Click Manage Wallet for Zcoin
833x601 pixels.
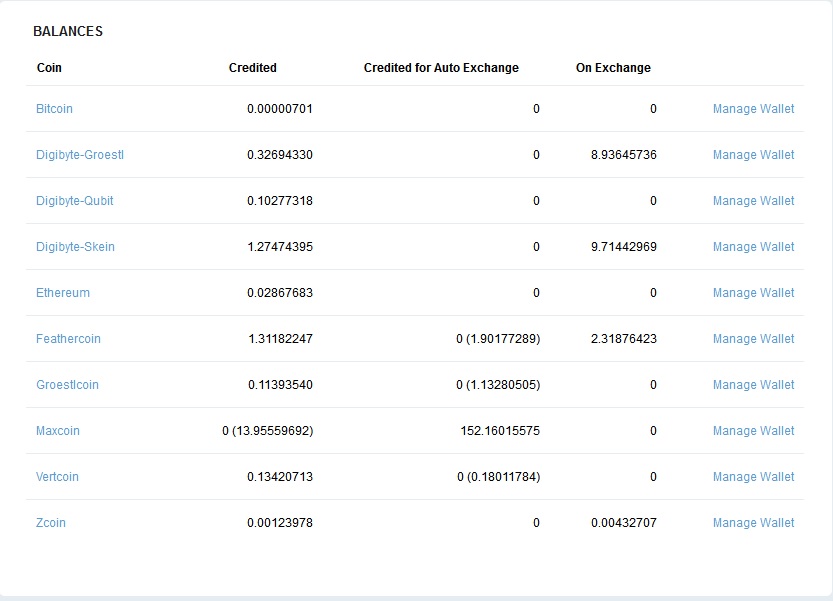753,522
